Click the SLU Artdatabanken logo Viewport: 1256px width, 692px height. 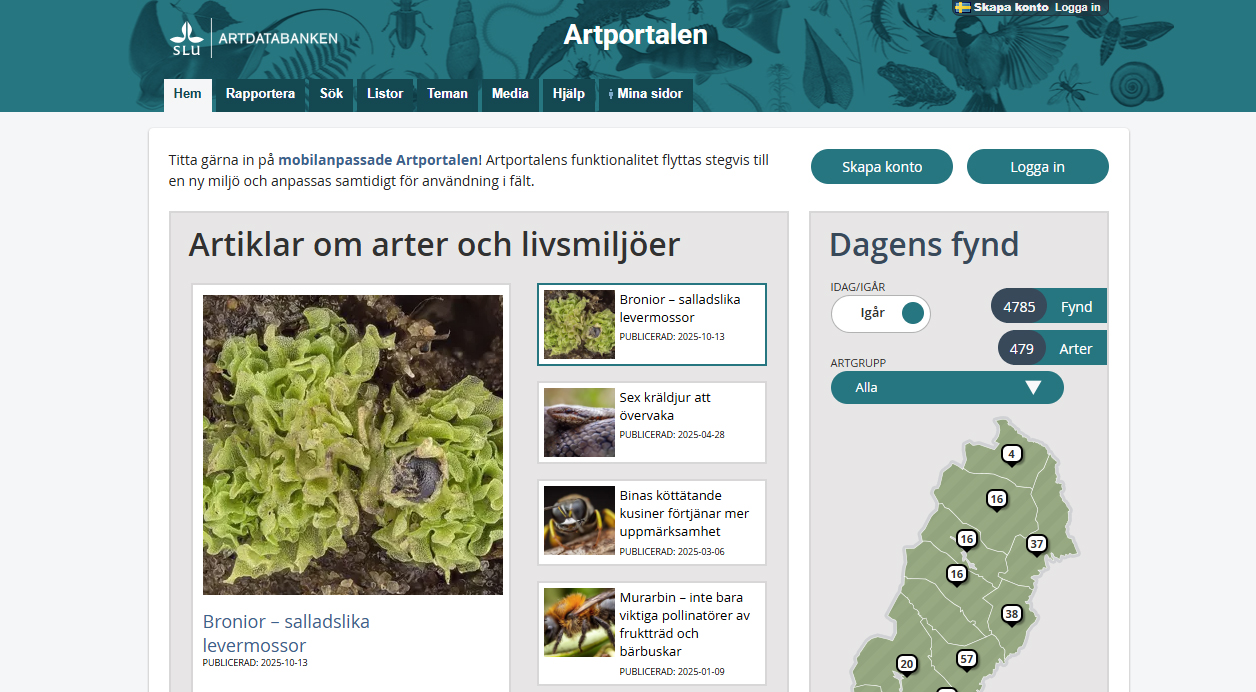(254, 38)
